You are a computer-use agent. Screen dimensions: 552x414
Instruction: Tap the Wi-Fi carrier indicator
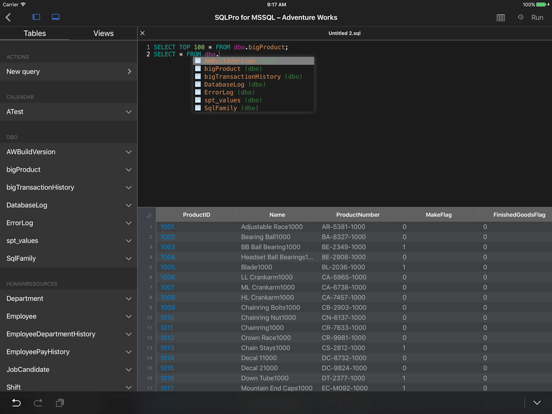tap(14, 5)
